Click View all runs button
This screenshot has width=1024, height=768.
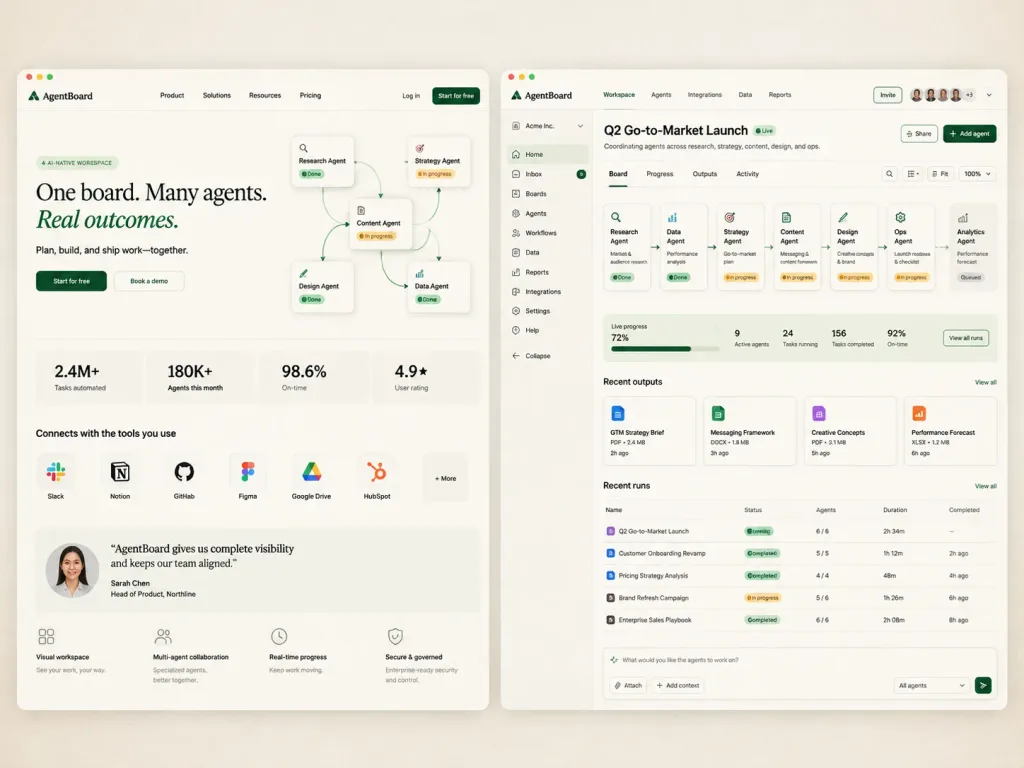(x=965, y=338)
